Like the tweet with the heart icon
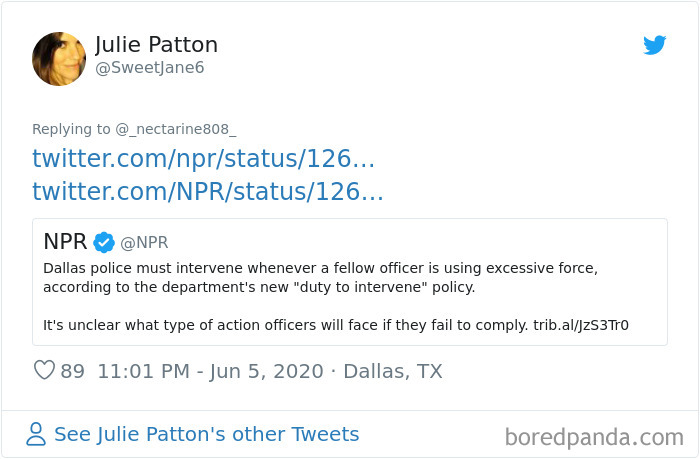Image resolution: width=700 pixels, height=459 pixels. click(44, 371)
